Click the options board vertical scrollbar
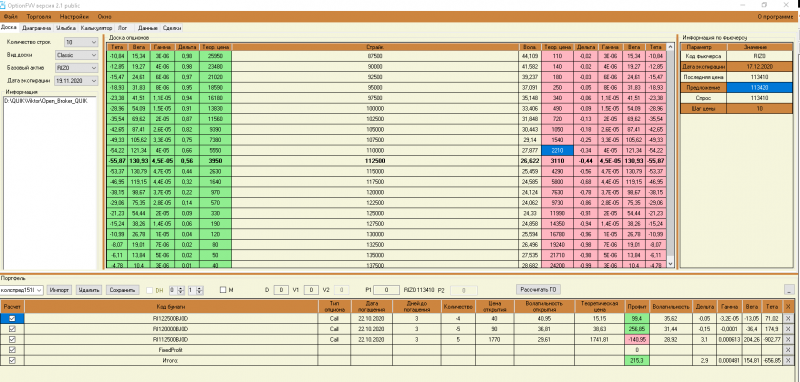The width and height of the screenshot is (800, 382). tap(670, 156)
